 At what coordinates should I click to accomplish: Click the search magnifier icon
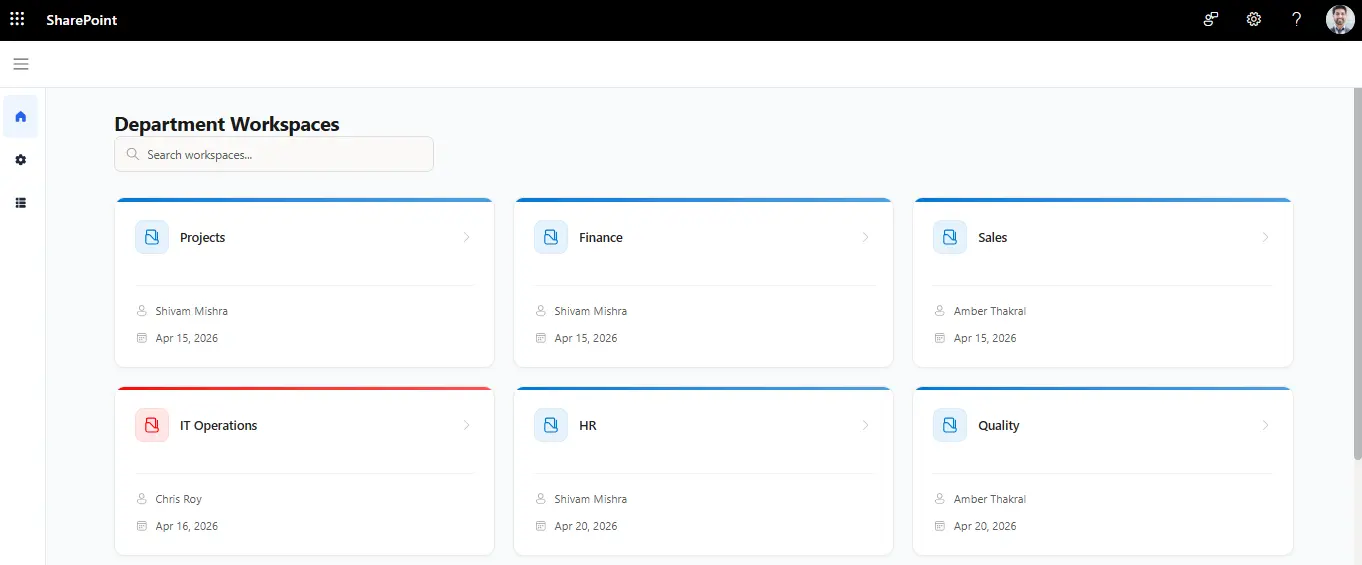pos(133,154)
